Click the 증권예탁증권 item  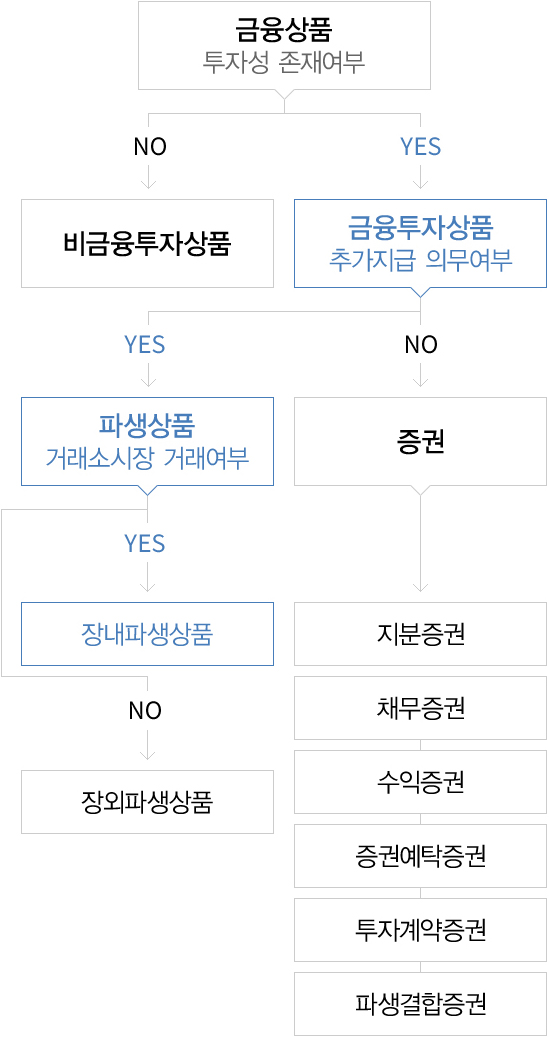click(x=421, y=856)
